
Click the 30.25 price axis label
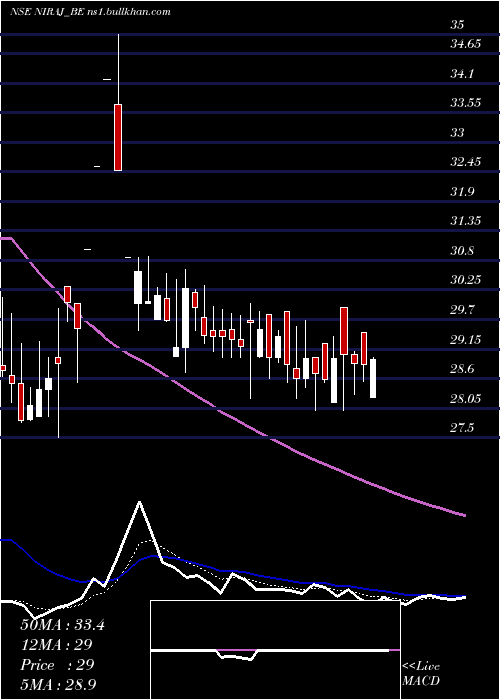[x=466, y=280]
